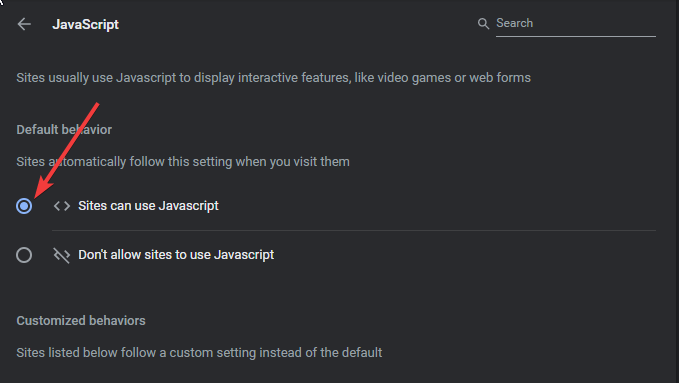Click the code brackets icon beside allow option
Screen dimensions: 679x383
coord(61,206)
